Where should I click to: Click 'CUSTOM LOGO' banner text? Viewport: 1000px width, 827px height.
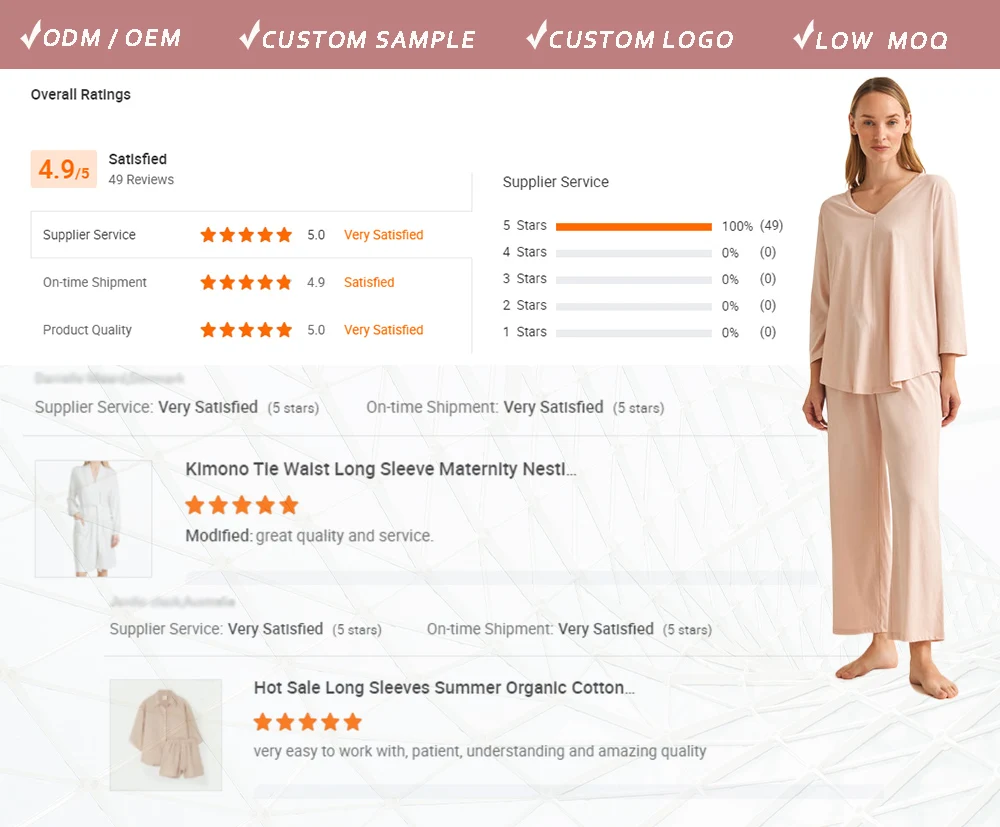coord(641,40)
